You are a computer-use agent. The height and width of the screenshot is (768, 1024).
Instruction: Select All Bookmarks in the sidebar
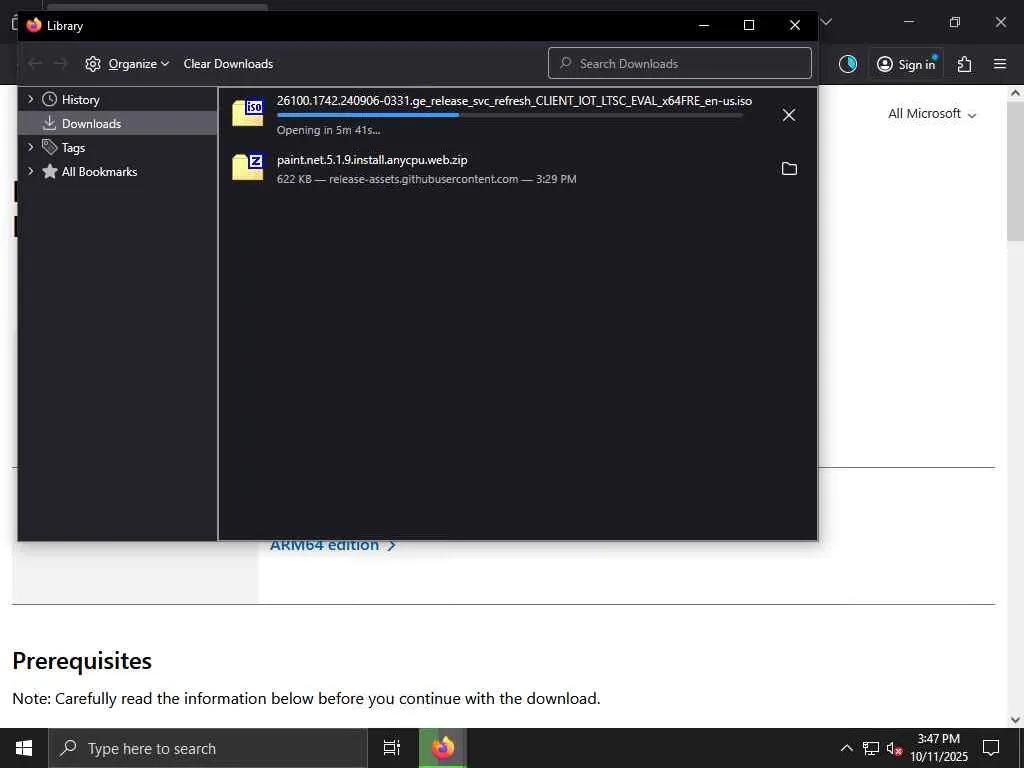(99, 172)
